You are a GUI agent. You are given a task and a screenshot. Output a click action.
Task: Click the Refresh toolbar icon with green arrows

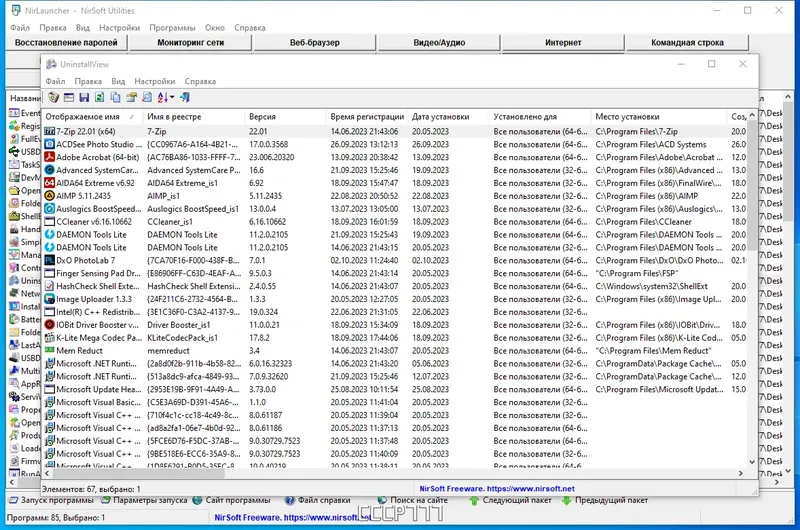click(x=99, y=97)
